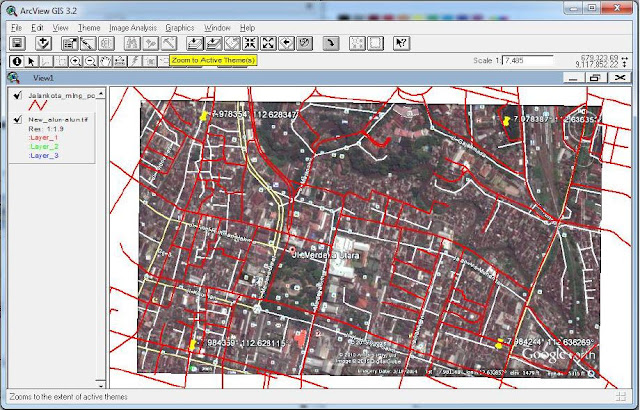640x410 pixels.
Task: Click the red line legend symbol
Action: (38, 106)
